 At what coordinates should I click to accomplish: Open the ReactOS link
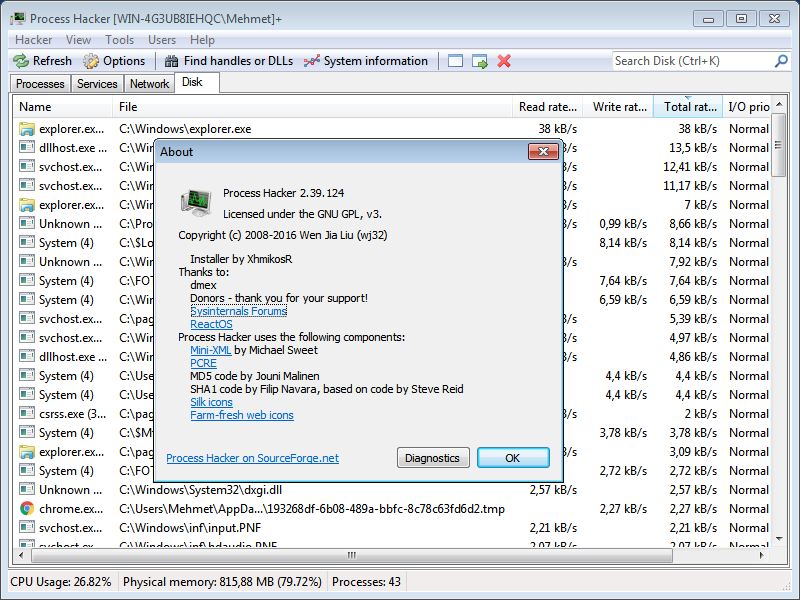coord(211,324)
